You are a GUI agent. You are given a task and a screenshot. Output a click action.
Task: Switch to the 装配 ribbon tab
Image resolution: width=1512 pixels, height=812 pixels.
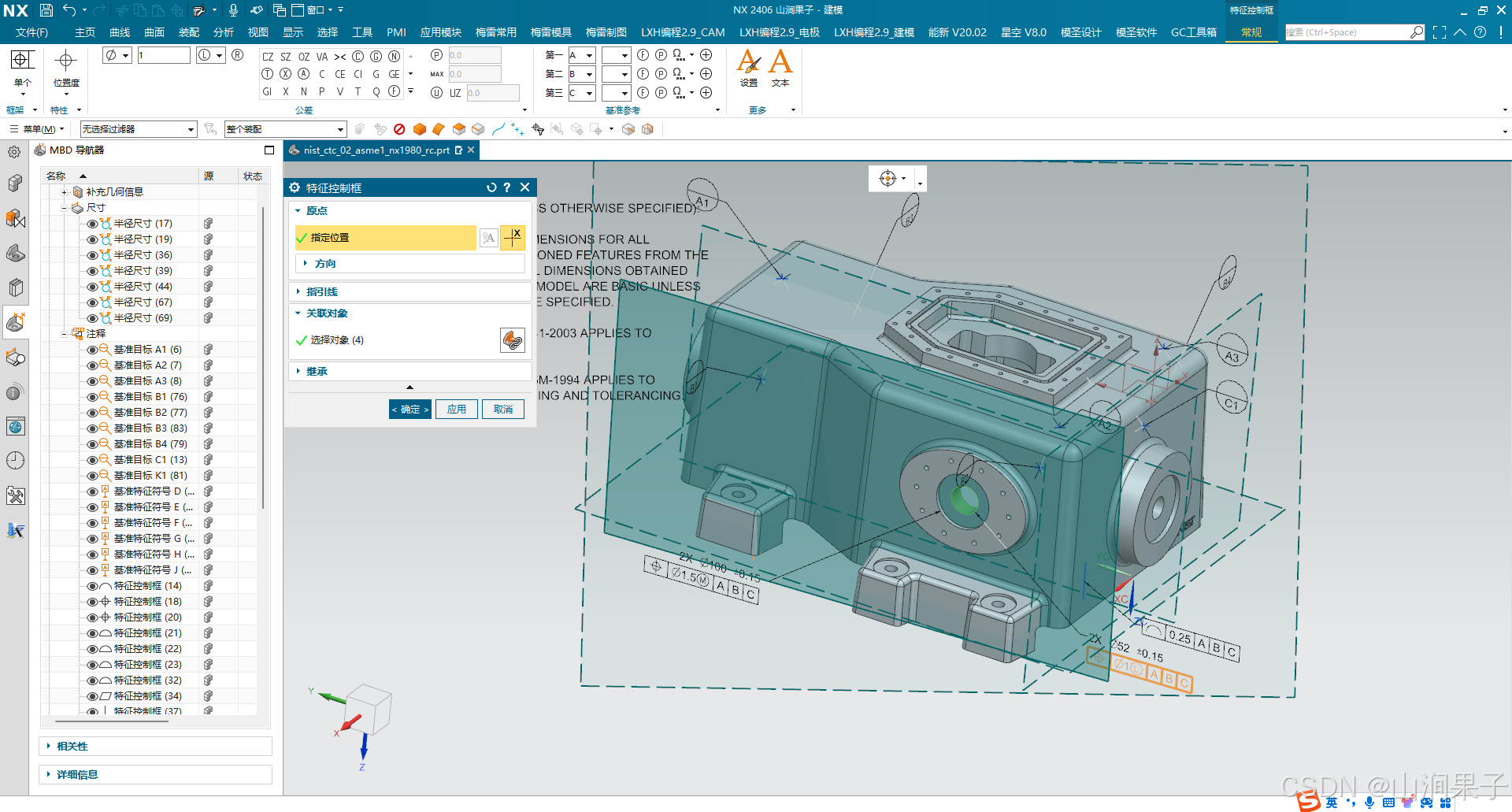[x=189, y=32]
